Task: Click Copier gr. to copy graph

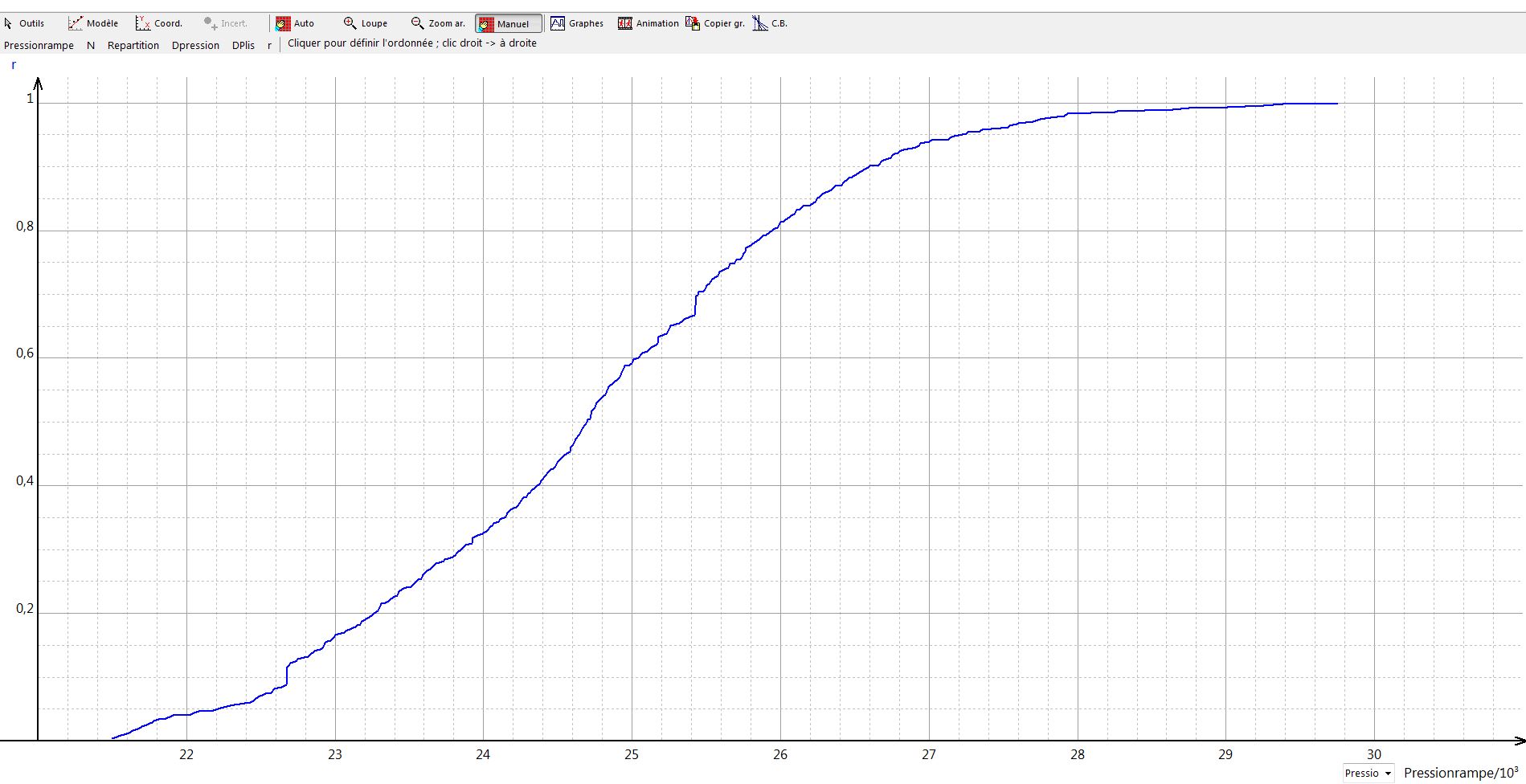Action: (715, 23)
